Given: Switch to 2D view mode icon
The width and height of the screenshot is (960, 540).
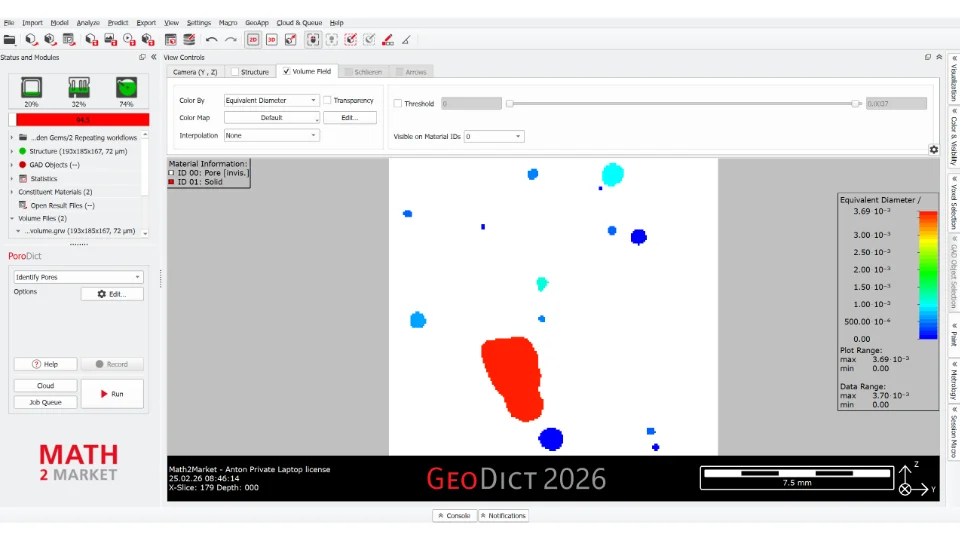Looking at the screenshot, I should point(253,40).
